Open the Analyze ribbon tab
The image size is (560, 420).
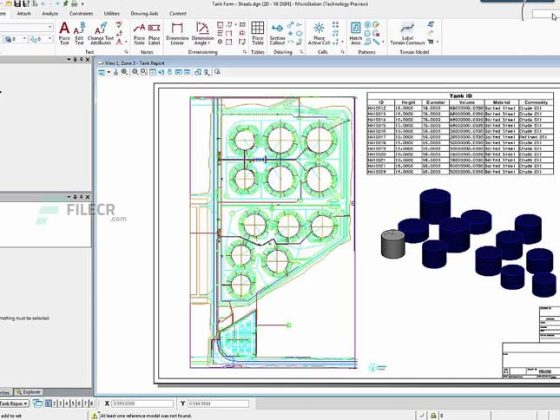(x=50, y=14)
